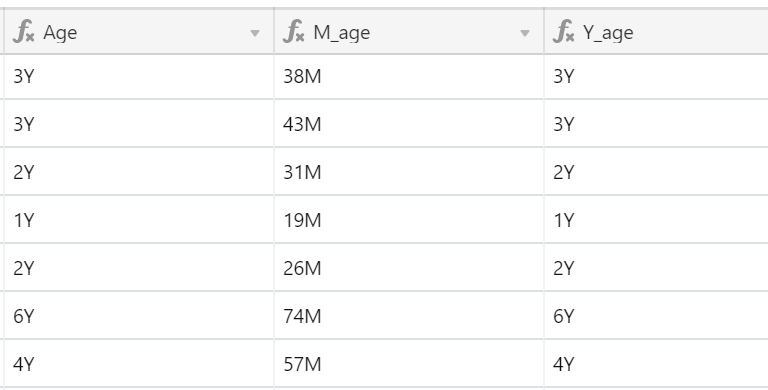Viewport: 768px width, 390px height.
Task: Select the 4Y cell in Y_age column
Action: point(656,364)
